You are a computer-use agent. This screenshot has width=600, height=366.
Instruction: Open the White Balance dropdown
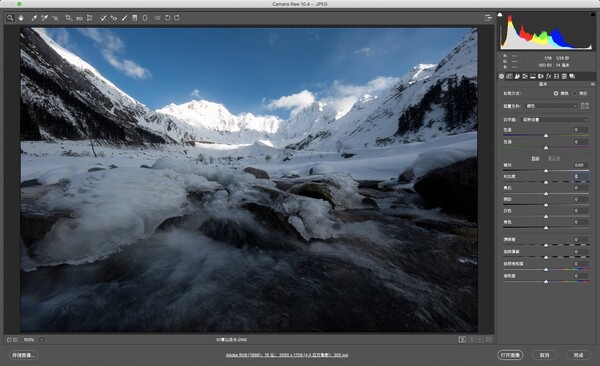(555, 120)
